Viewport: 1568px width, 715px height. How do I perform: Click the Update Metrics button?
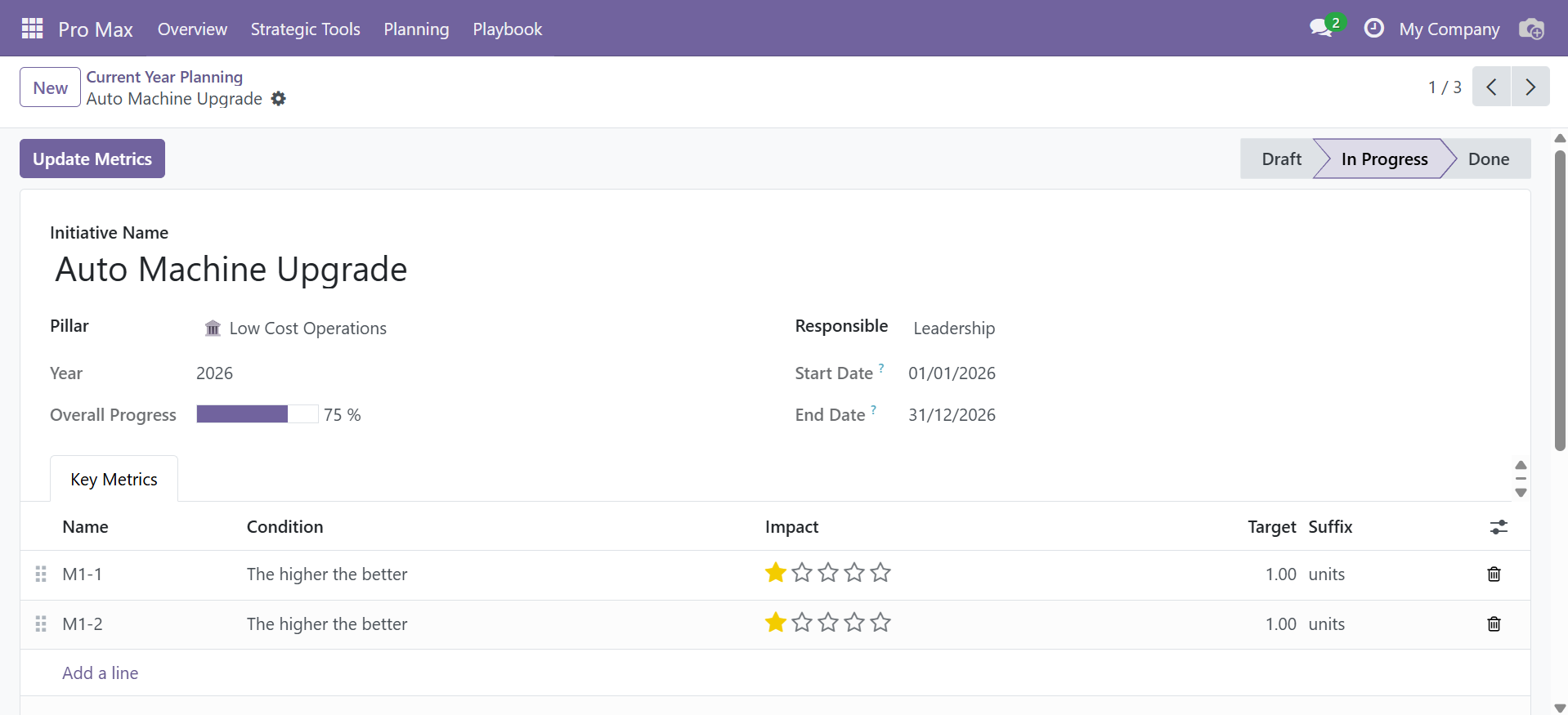[x=92, y=159]
